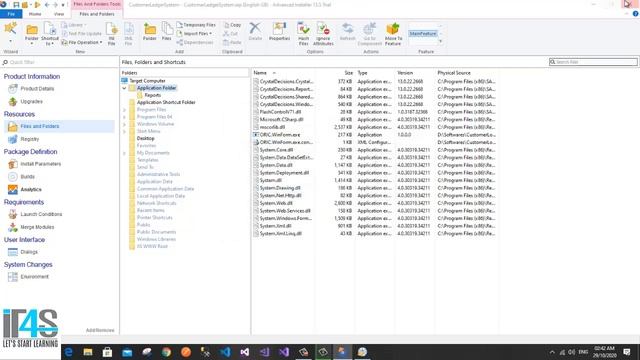Open Google Chrome from the taskbar
The image size is (640, 360).
click(166, 352)
